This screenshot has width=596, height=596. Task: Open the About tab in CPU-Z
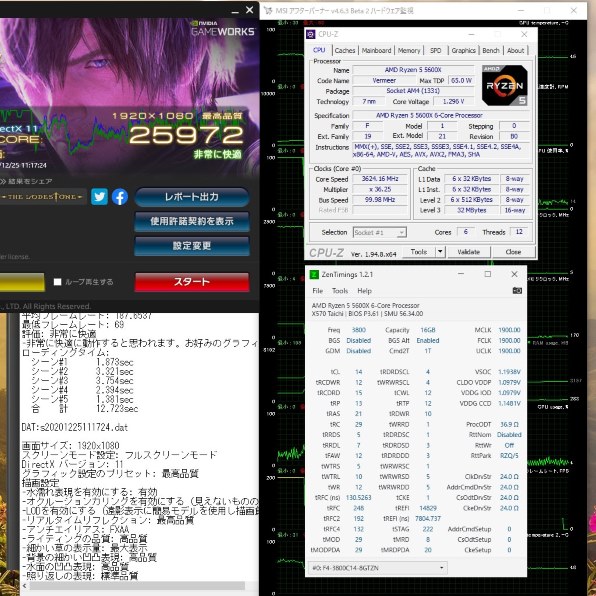coord(515,51)
